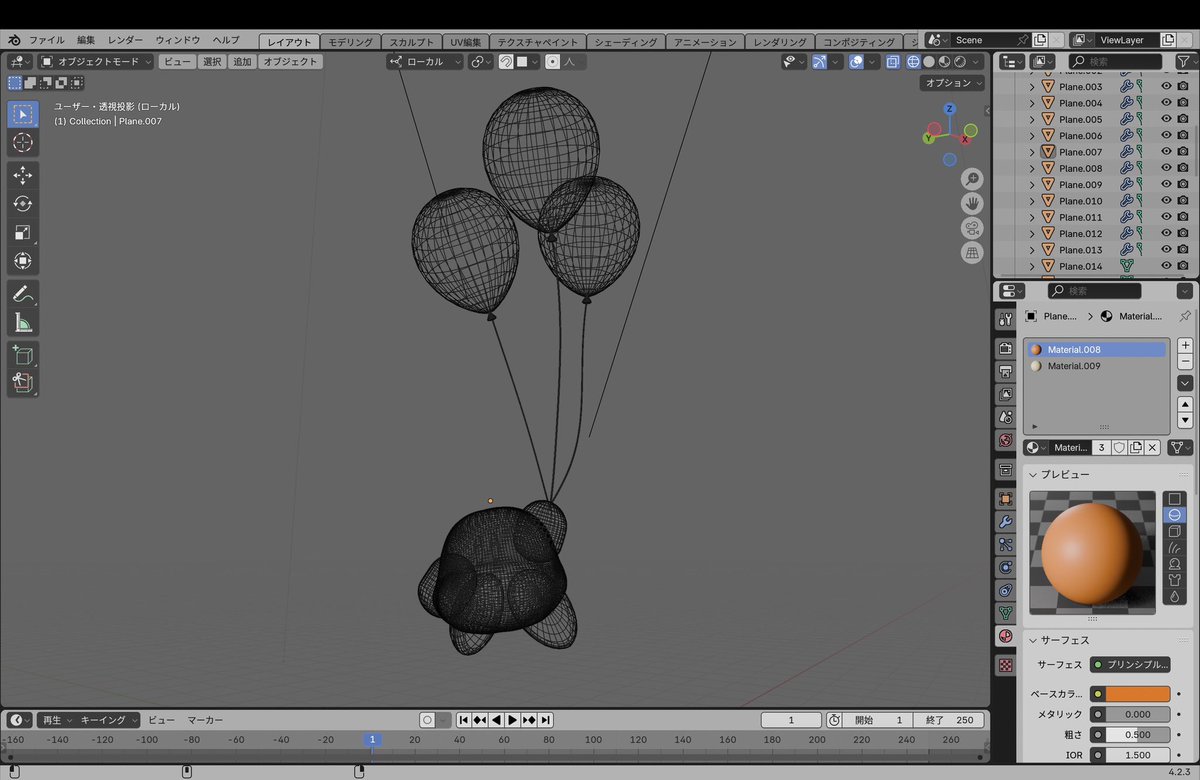Toggle snapping magnet in viewport header
1200x780 pixels.
click(x=507, y=62)
